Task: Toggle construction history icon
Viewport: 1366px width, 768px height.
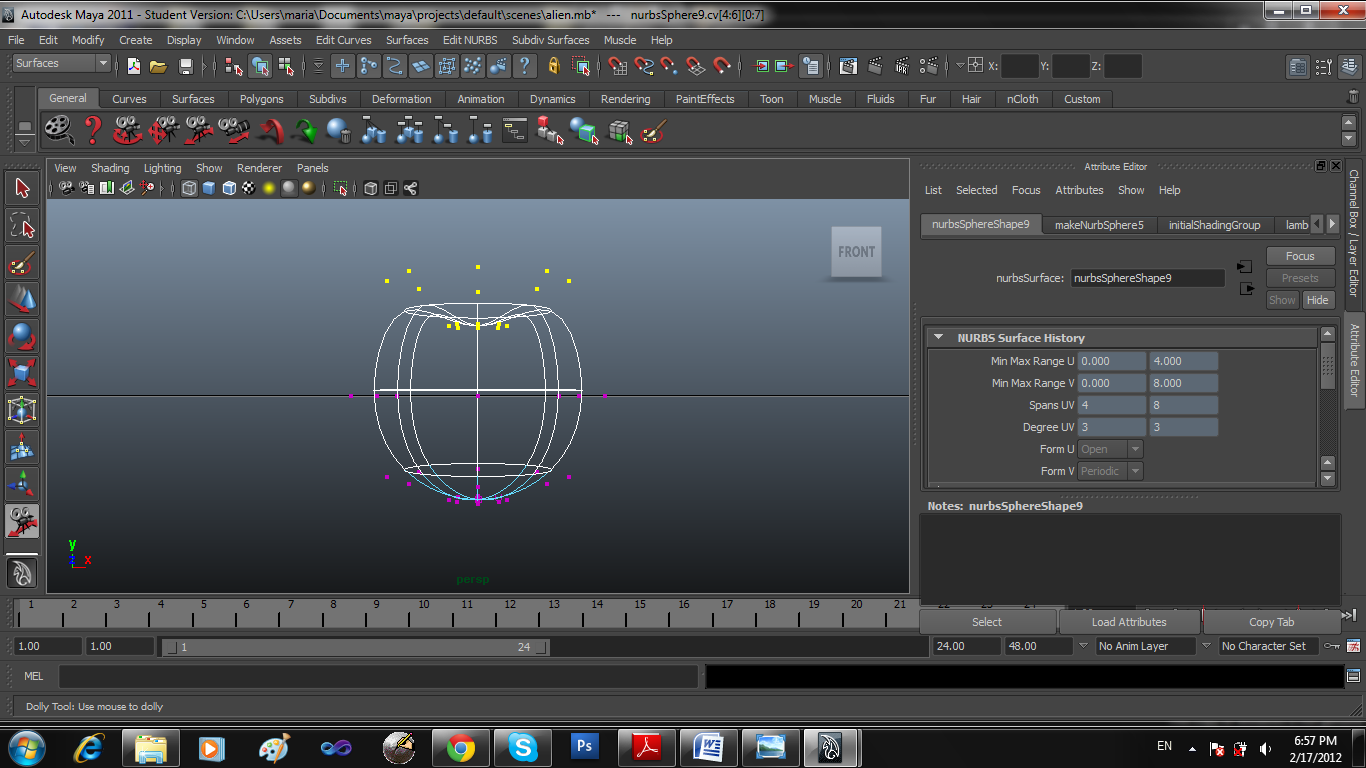Action: coord(811,66)
